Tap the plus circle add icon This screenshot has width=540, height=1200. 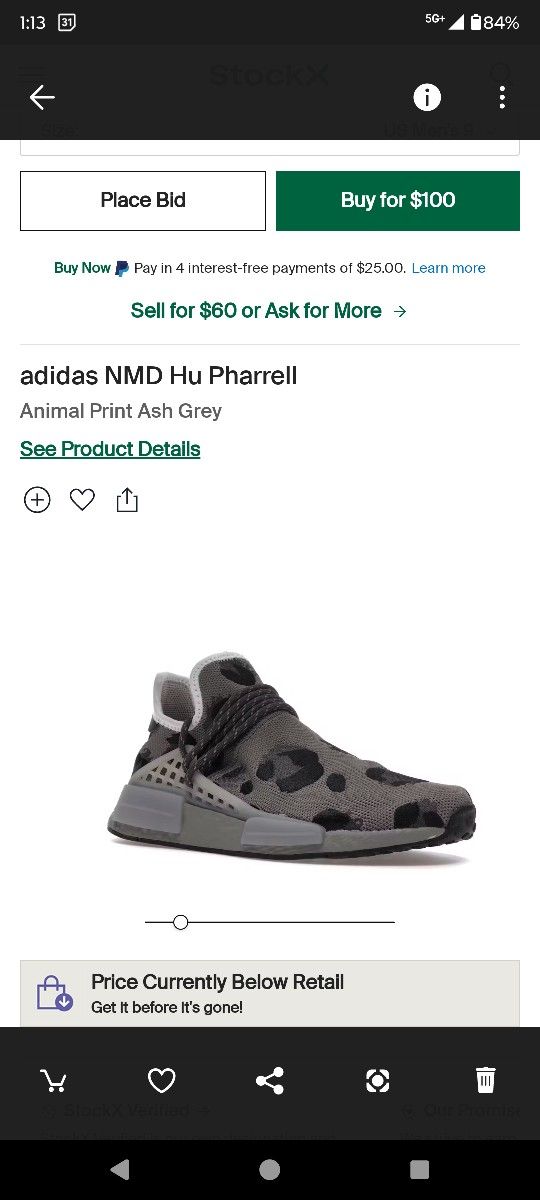(37, 500)
